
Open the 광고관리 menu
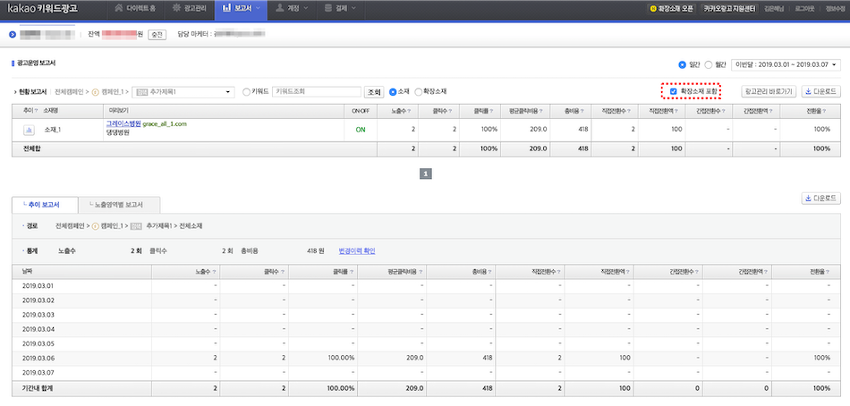[188, 9]
